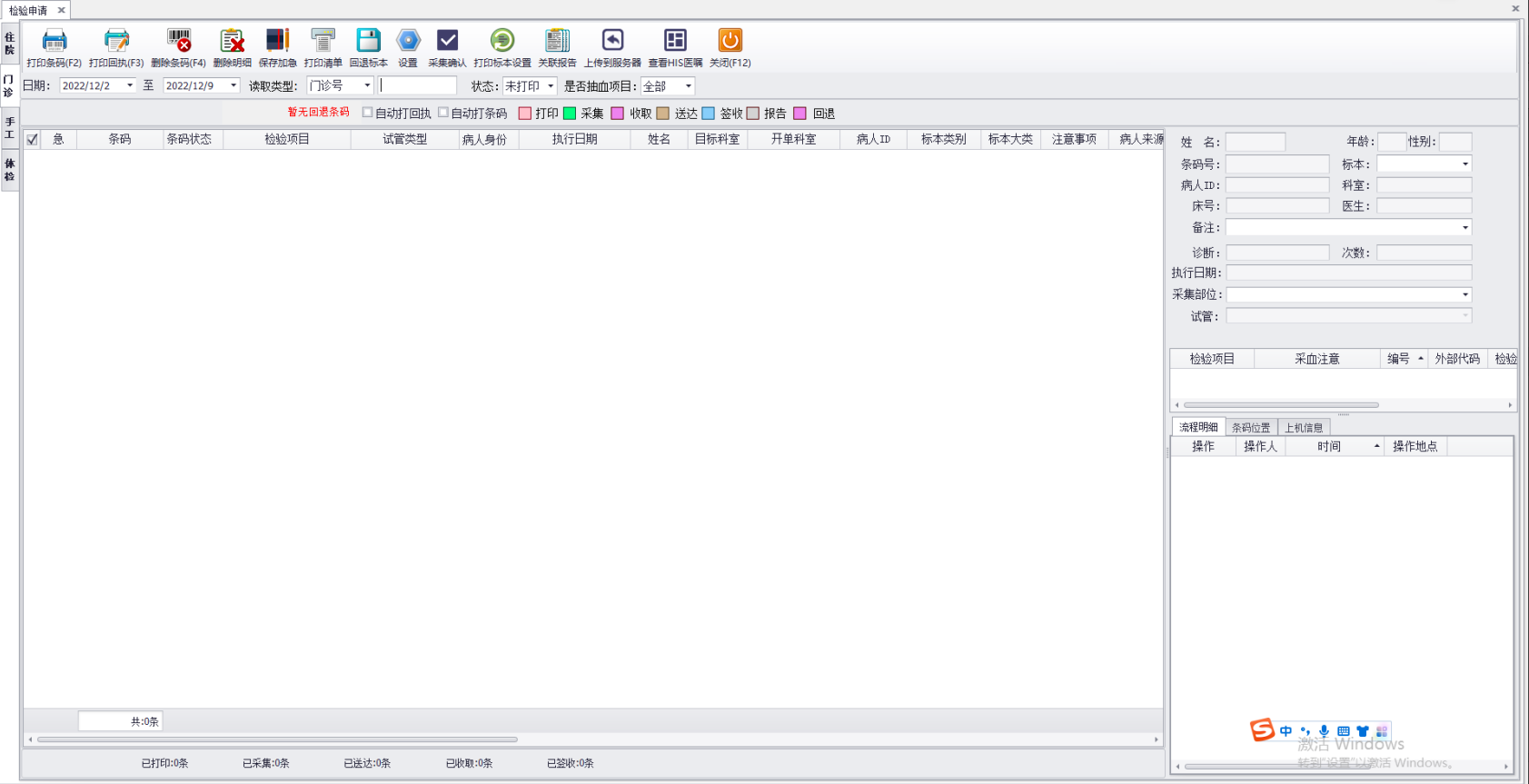
Task: Click the Sogou skin shirt icon
Action: pyautogui.click(x=1362, y=730)
